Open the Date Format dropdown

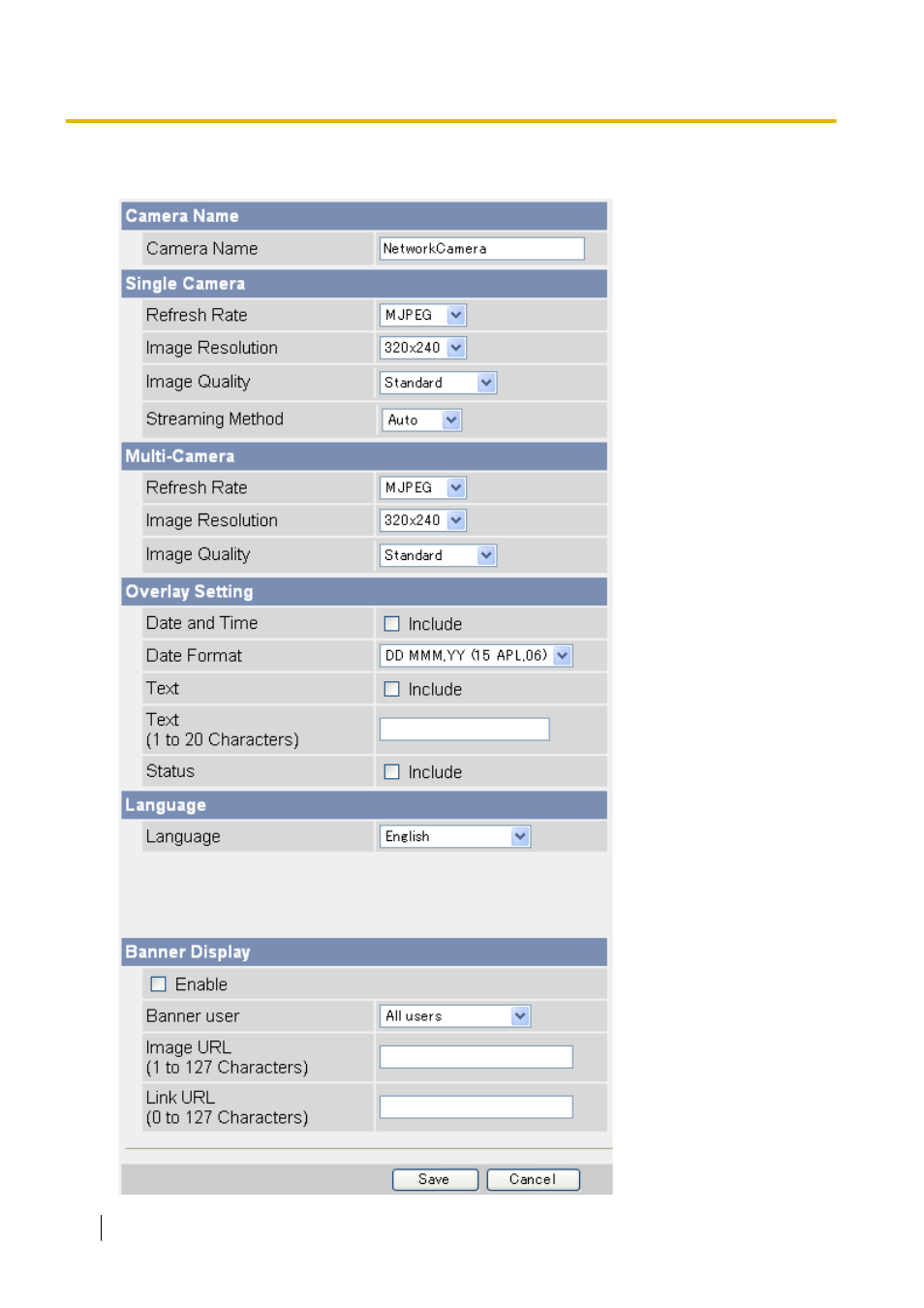(x=476, y=656)
